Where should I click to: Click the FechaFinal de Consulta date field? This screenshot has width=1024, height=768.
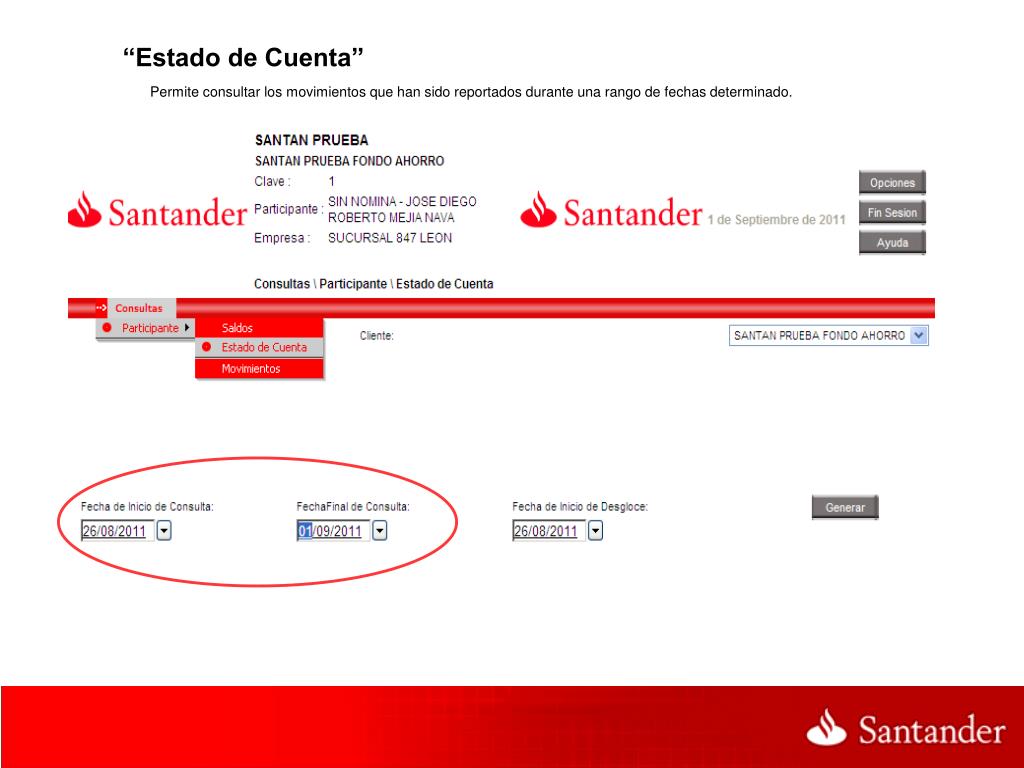333,530
